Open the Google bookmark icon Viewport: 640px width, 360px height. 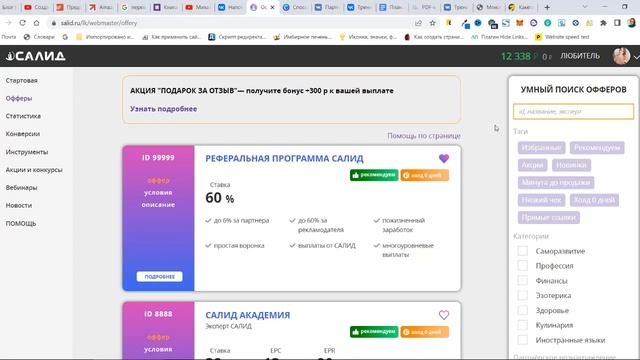pyautogui.click(x=65, y=37)
